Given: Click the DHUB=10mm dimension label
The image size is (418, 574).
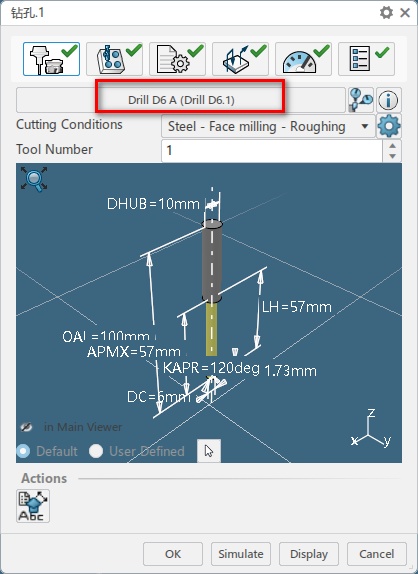Looking at the screenshot, I should (153, 204).
